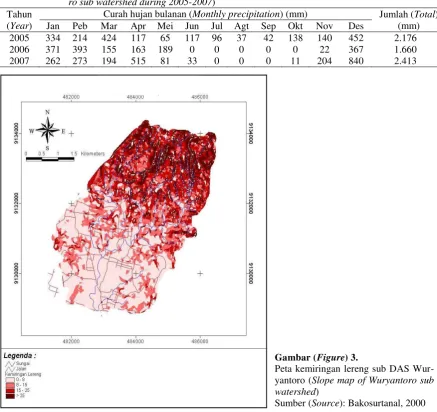
Task: Click the '484000' label above the map
Action: [135, 97]
